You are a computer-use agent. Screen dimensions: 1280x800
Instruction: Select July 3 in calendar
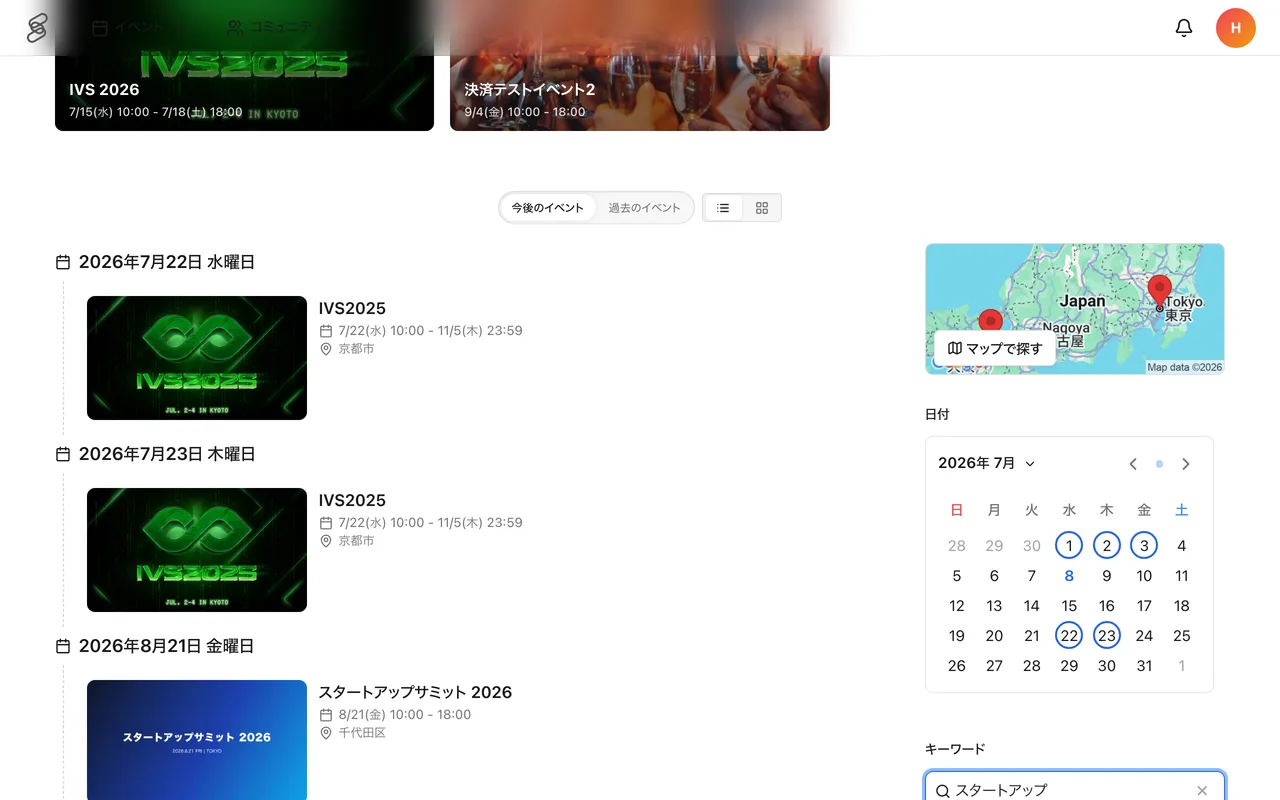1144,546
